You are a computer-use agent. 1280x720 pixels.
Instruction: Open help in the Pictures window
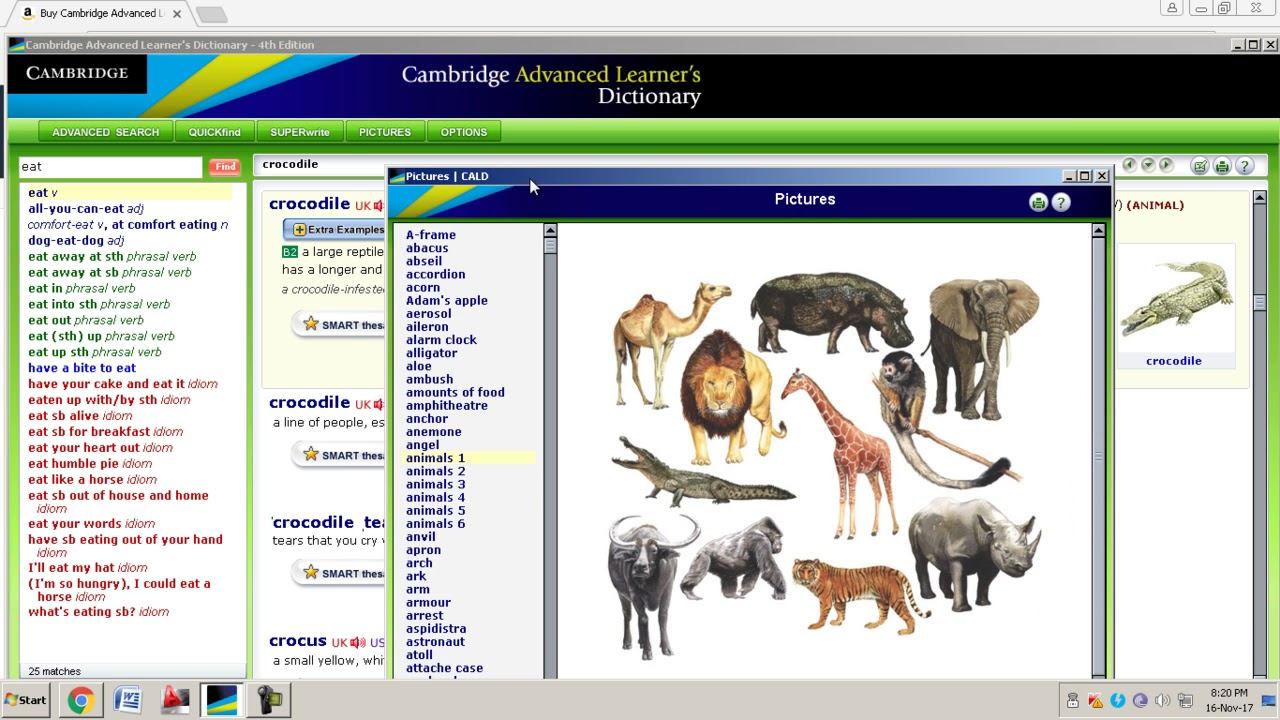pos(1061,202)
